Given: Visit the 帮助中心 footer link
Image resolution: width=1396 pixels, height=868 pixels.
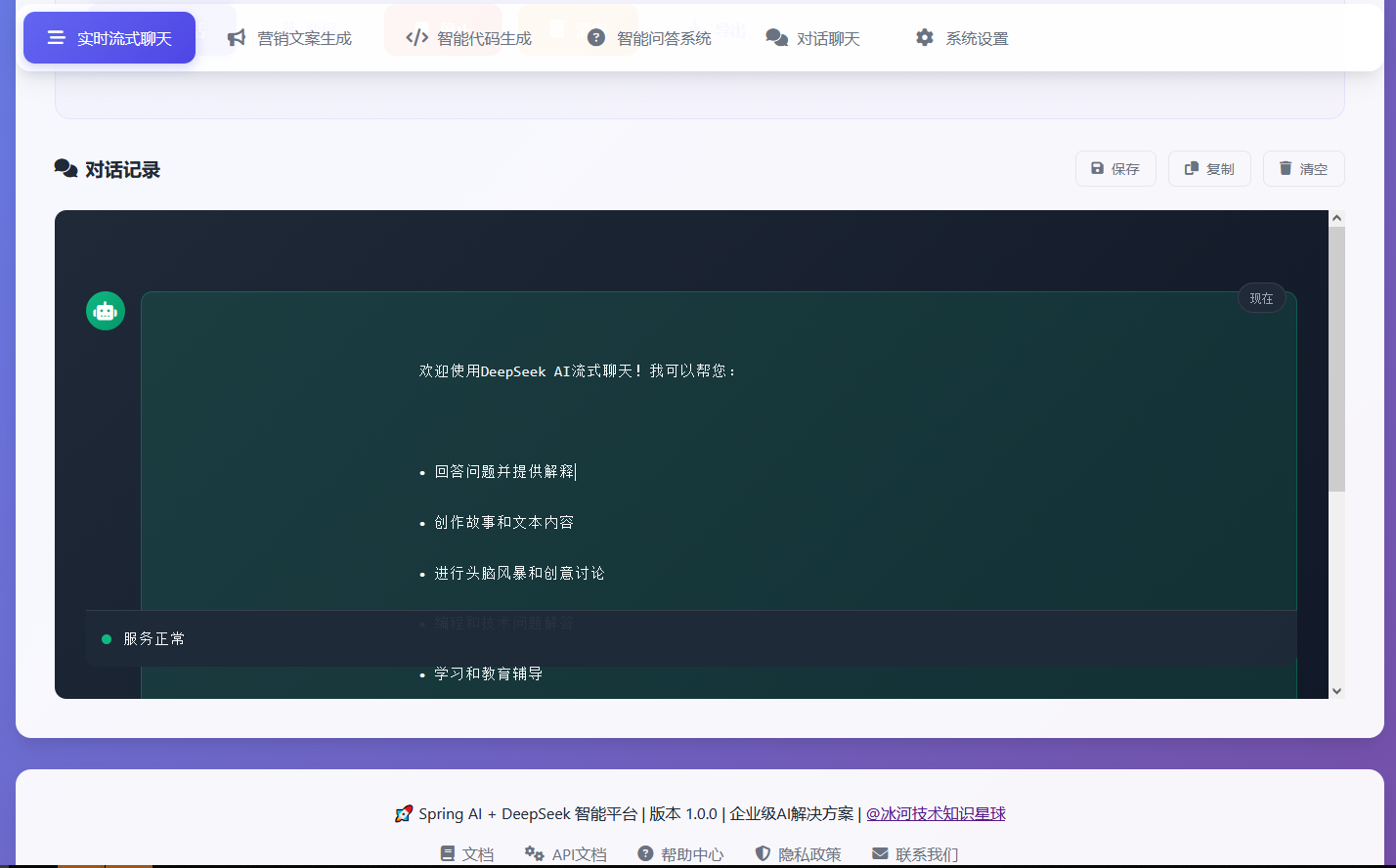Looking at the screenshot, I should pyautogui.click(x=680, y=854).
